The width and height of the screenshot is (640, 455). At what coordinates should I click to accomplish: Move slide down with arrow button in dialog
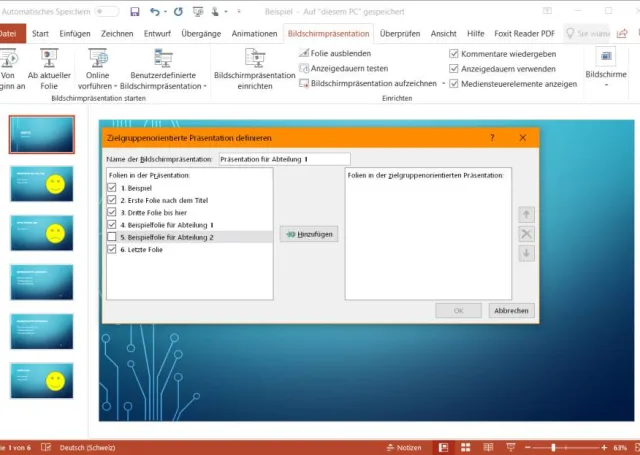click(526, 253)
